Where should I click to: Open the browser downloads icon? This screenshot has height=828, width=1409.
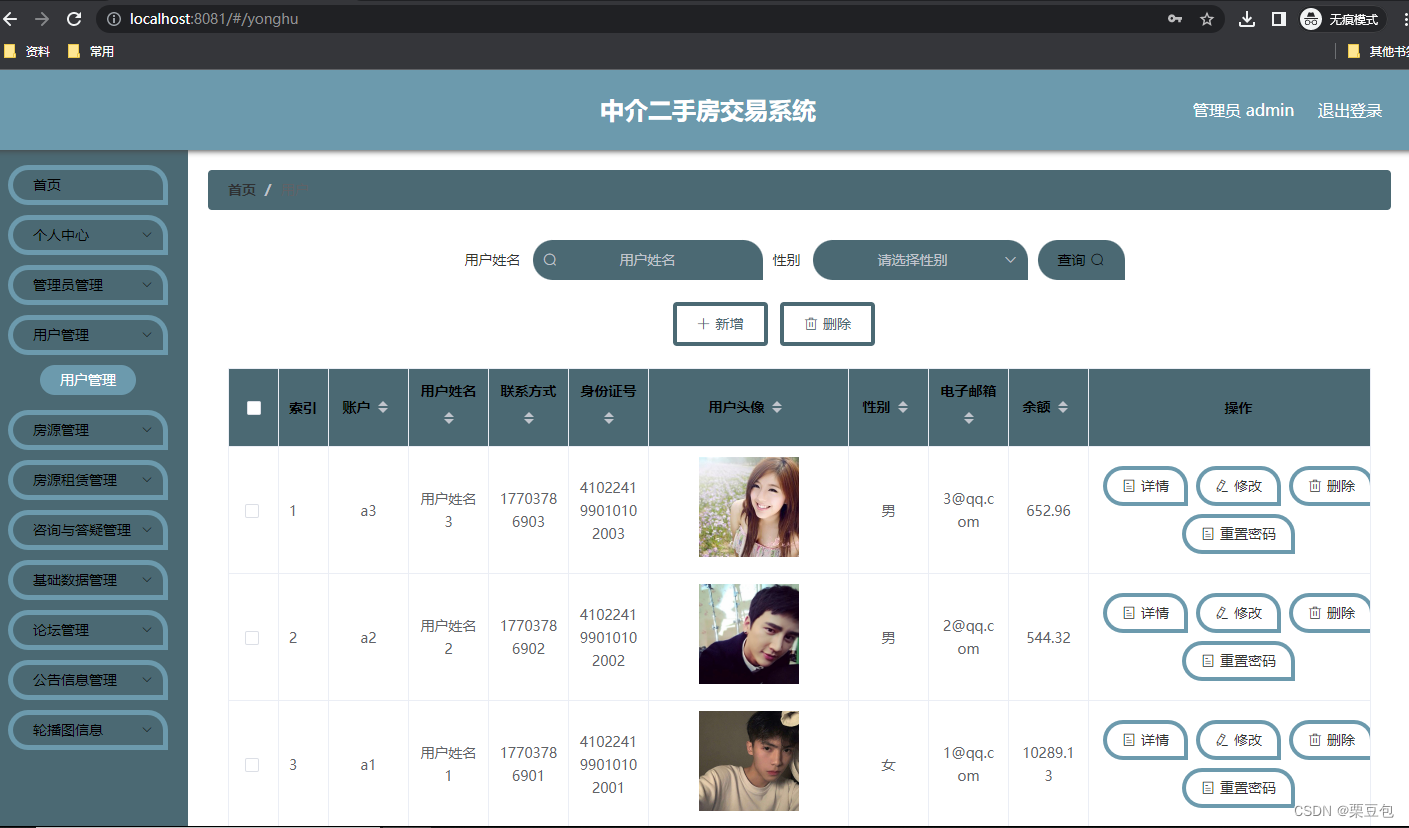(1247, 19)
